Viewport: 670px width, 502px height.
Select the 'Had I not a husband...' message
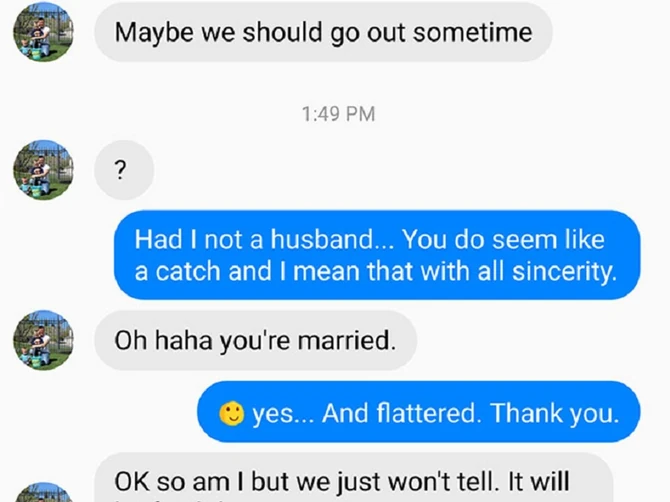pos(377,255)
